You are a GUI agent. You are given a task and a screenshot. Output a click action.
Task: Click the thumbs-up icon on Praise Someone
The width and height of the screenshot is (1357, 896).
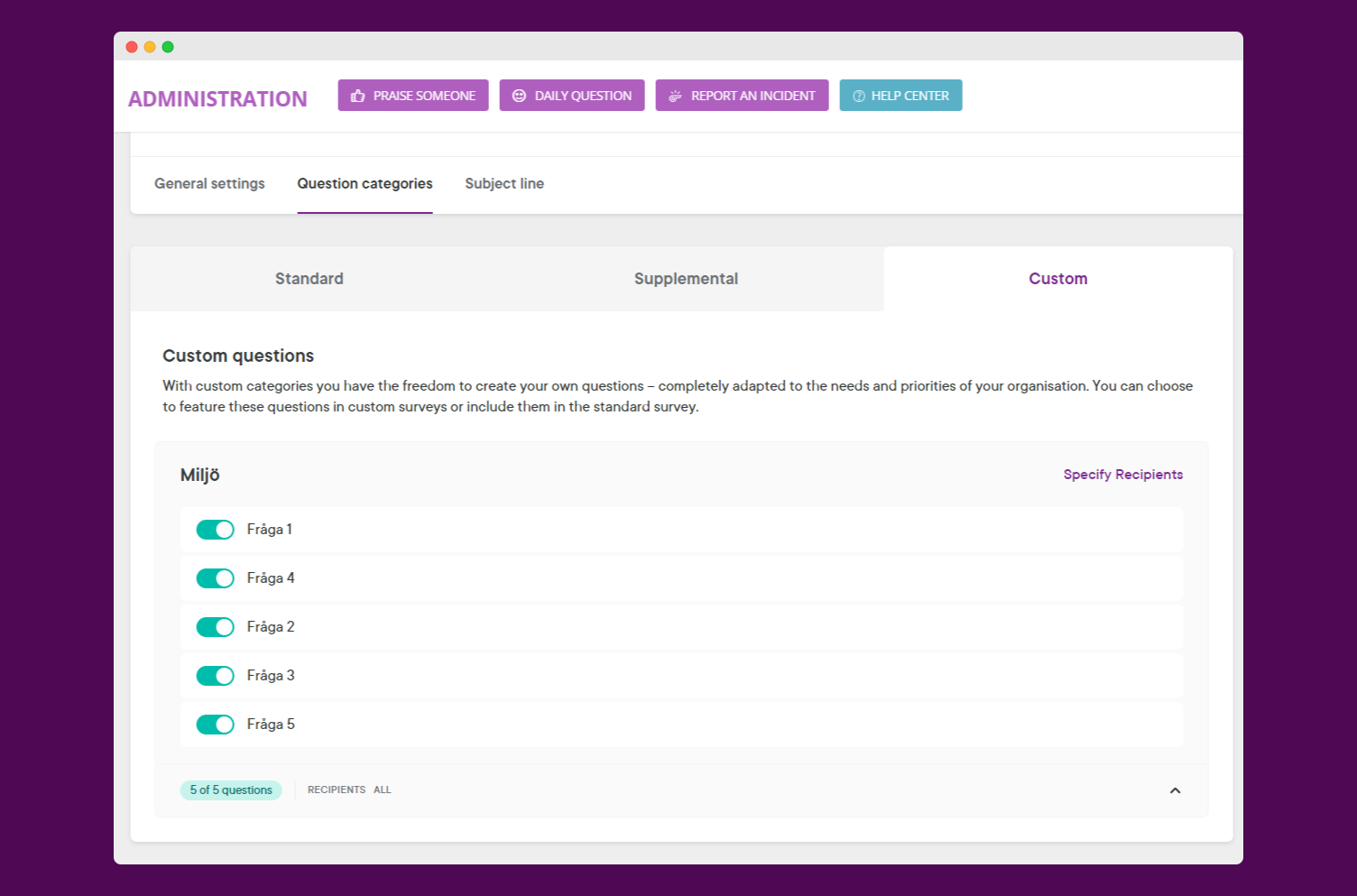358,96
